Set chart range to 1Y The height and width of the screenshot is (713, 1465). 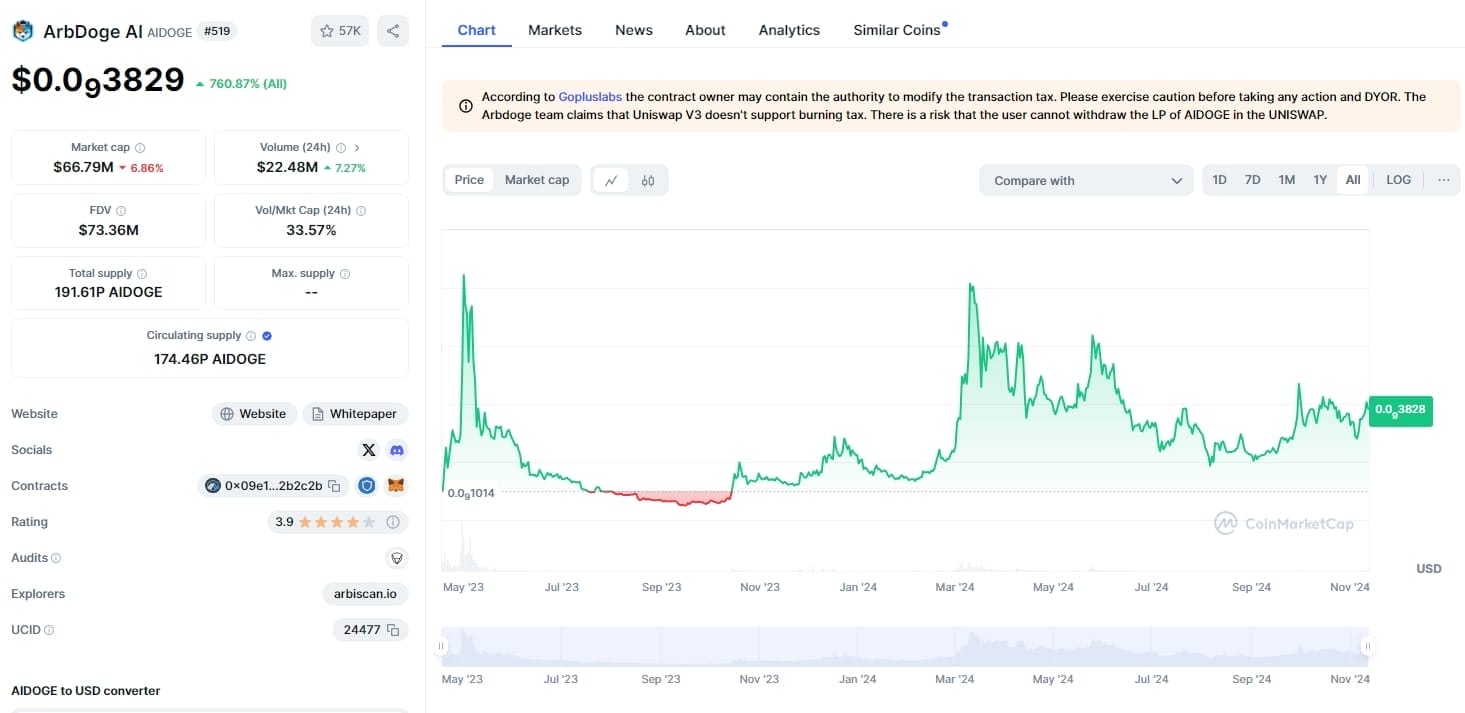coord(1320,180)
